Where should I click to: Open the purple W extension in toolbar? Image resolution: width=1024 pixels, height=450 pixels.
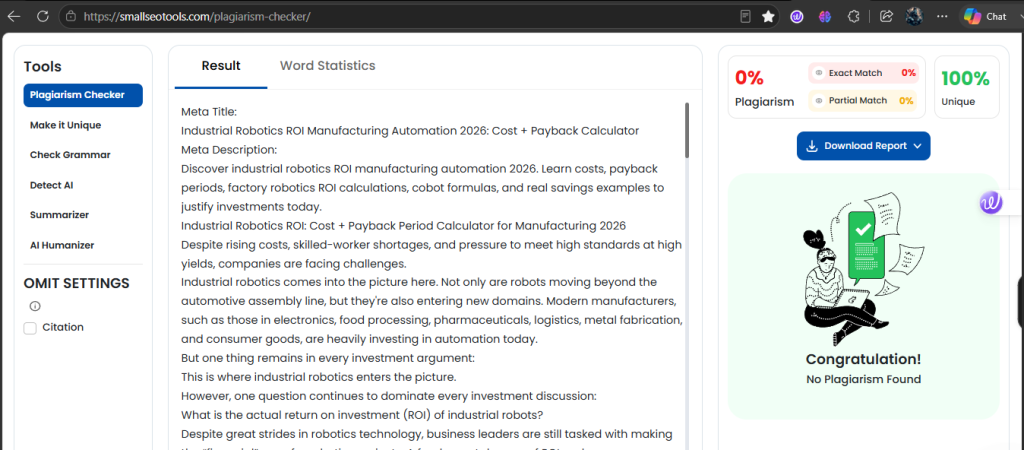[797, 16]
